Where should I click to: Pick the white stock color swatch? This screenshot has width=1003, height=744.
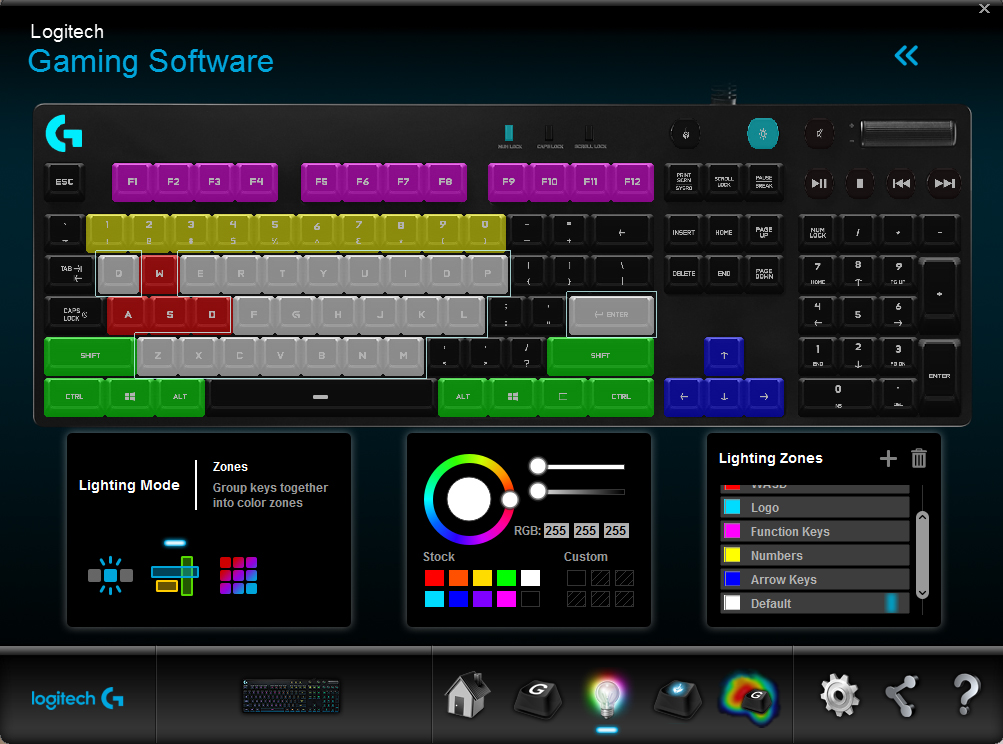pos(530,578)
